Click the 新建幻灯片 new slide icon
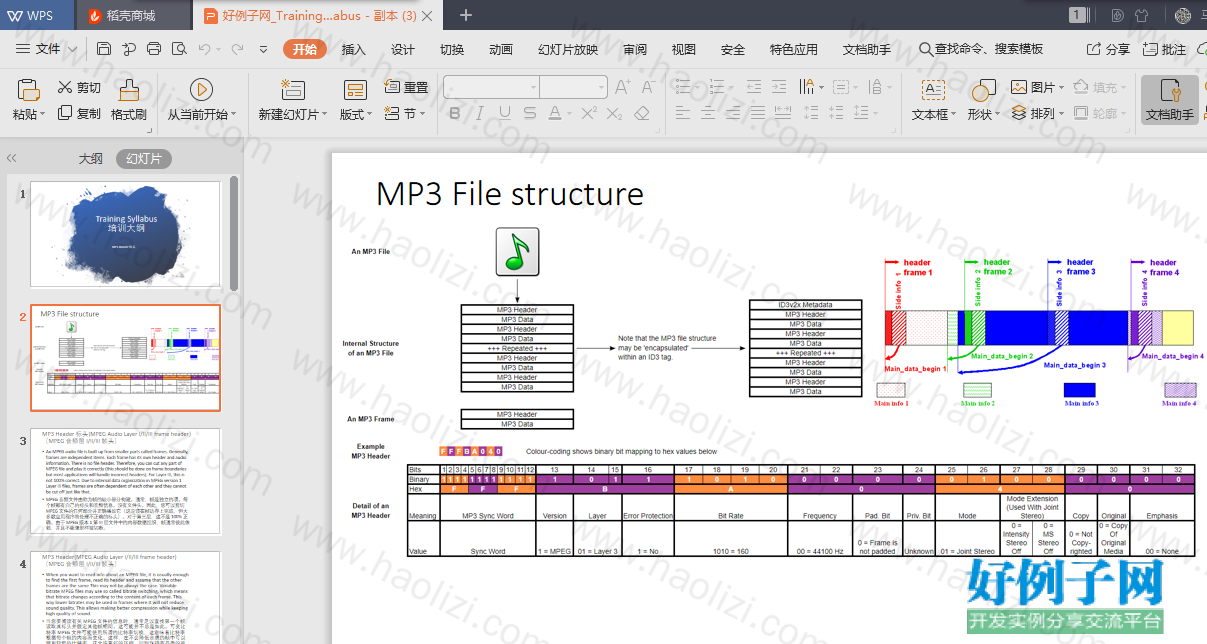The height and width of the screenshot is (644, 1207). pyautogui.click(x=292, y=90)
